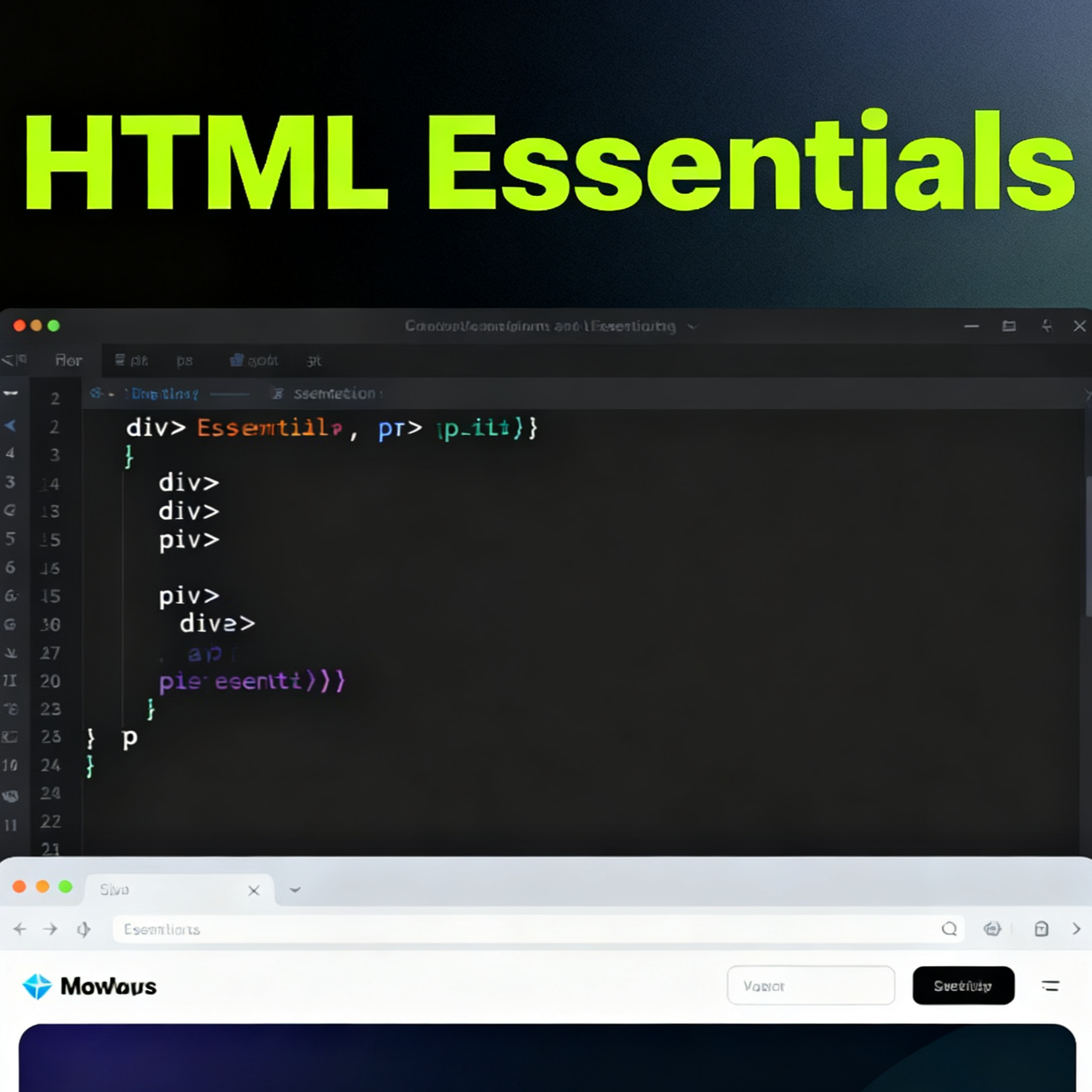1092x1092 pixels.
Task: Click the "Mowlous" site name
Action: [108, 986]
